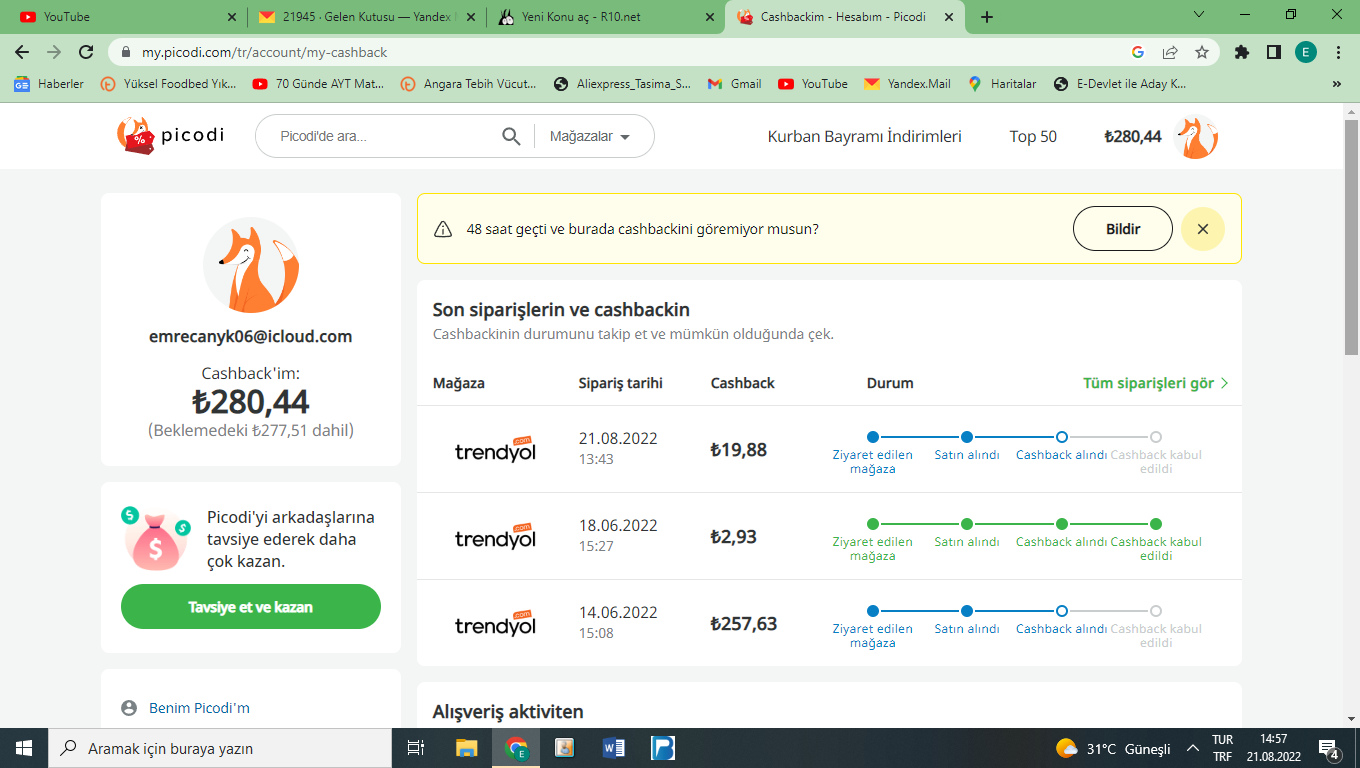
Task: Click the browser back arrow
Action: coord(22,52)
